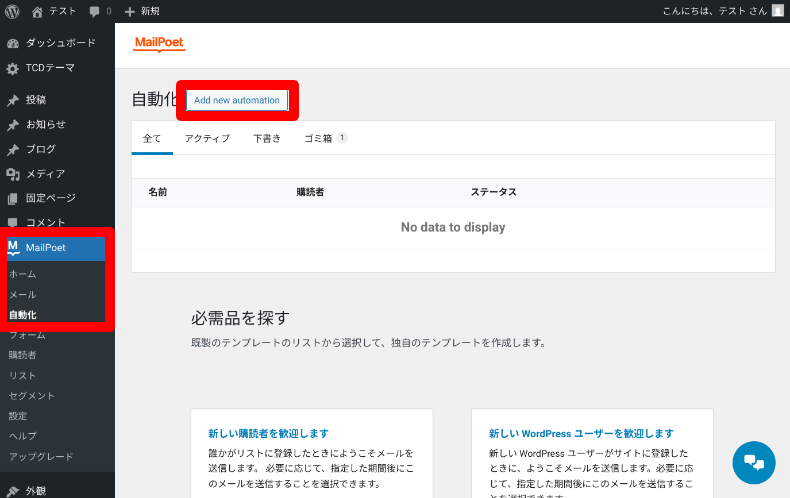Screen dimensions: 790x498
Task: Click the pin icon beside お知らせ
Action: pos(13,125)
